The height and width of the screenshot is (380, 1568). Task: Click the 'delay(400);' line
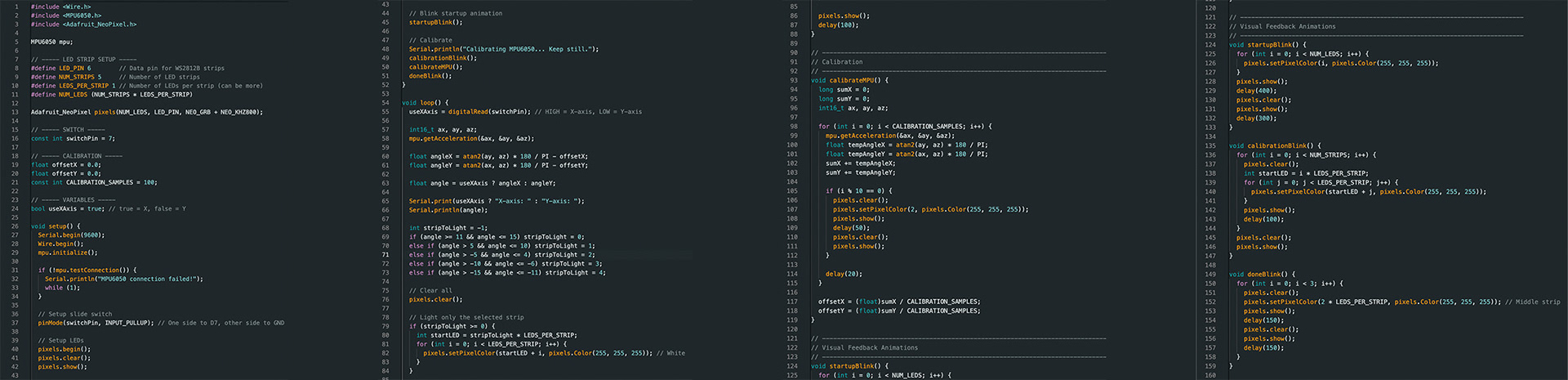[1256, 91]
